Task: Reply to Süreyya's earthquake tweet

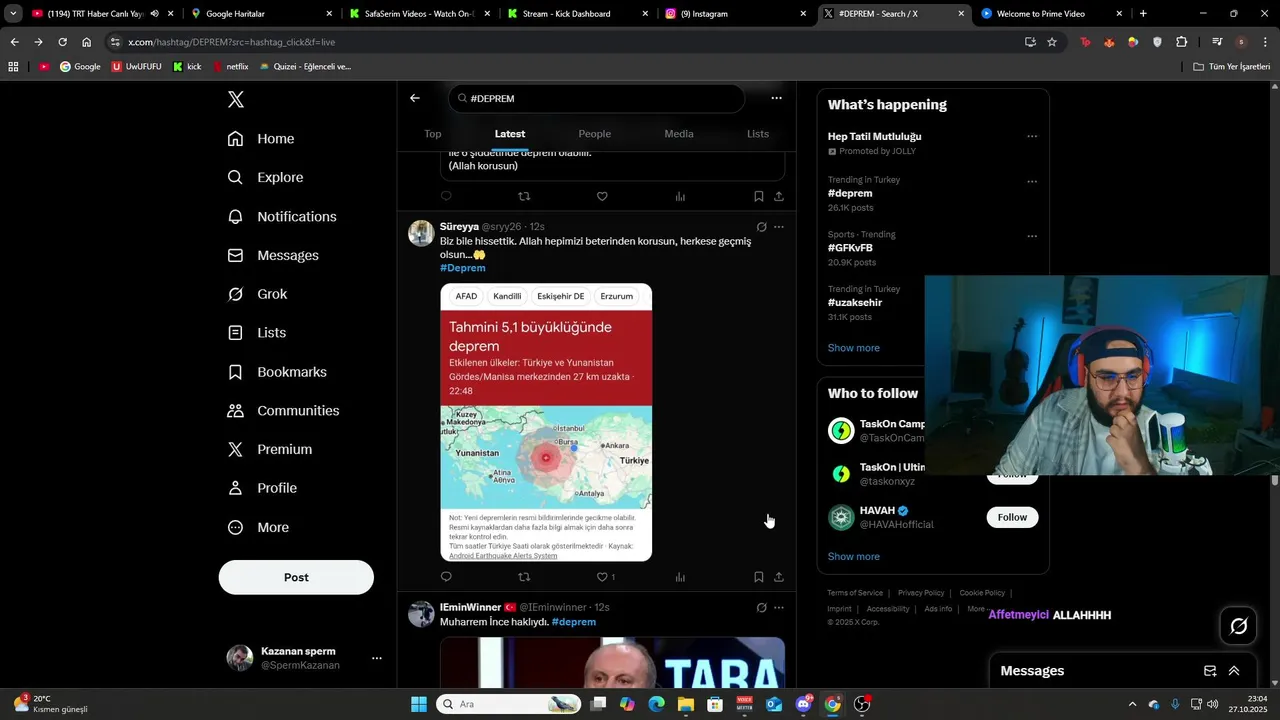Action: pyautogui.click(x=446, y=577)
